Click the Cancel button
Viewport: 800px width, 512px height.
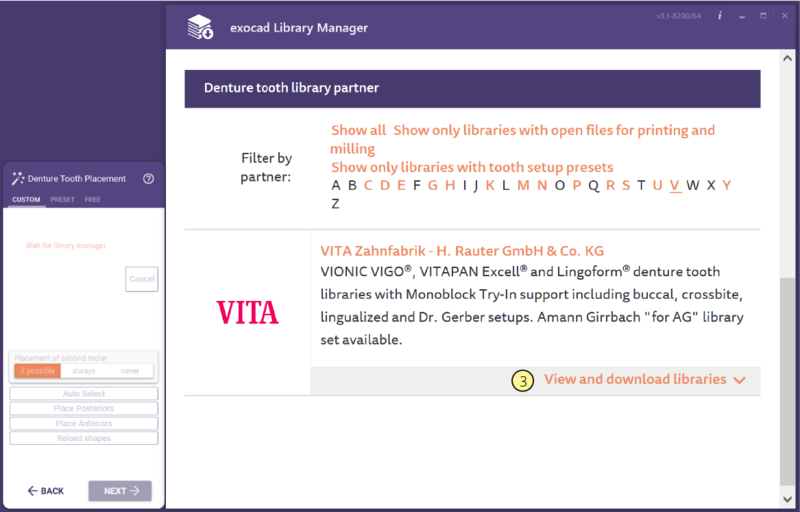[142, 279]
